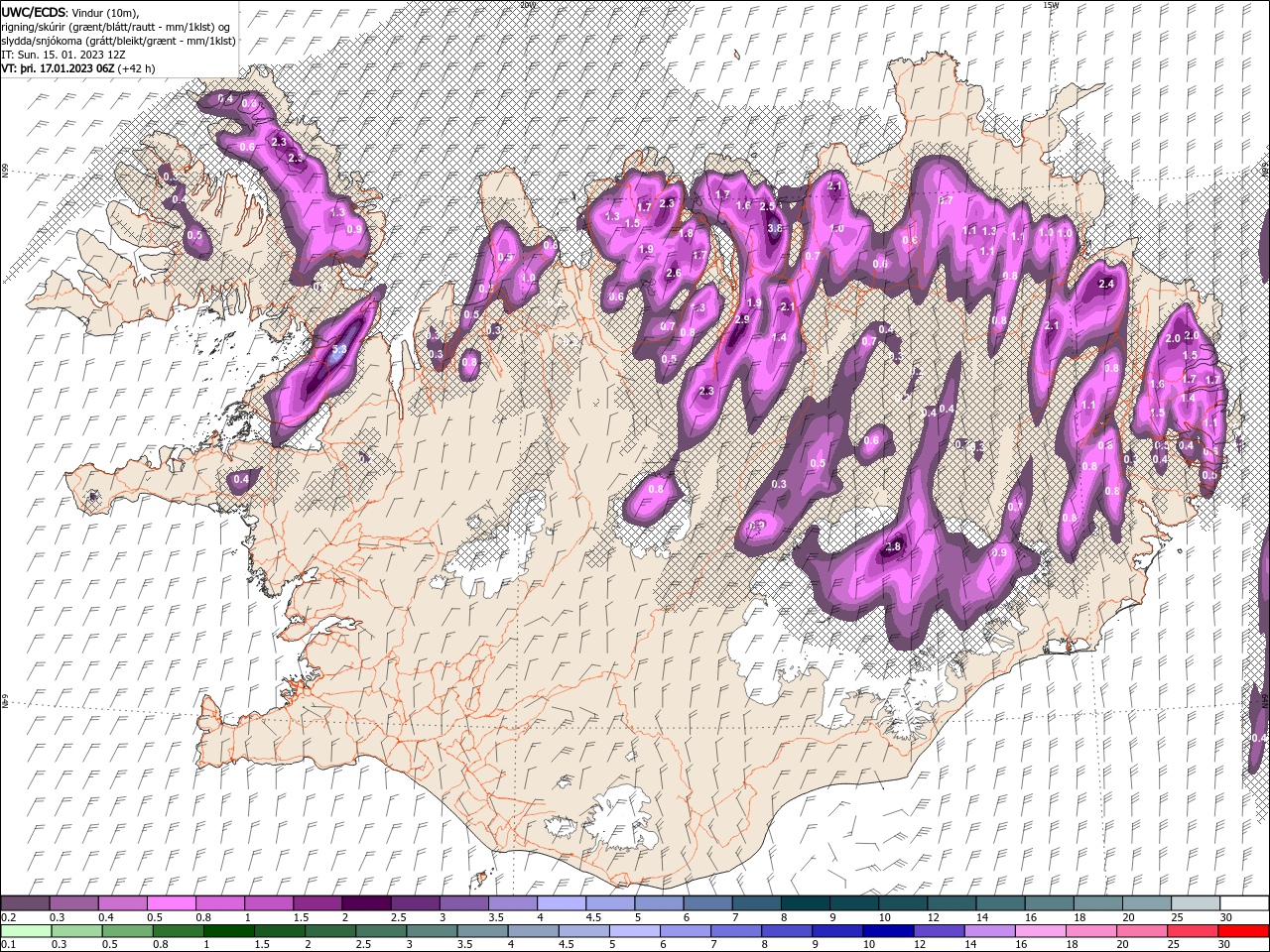This screenshot has height=952, width=1270.
Task: Click the UWC/ECDS title text
Action: tap(34, 12)
